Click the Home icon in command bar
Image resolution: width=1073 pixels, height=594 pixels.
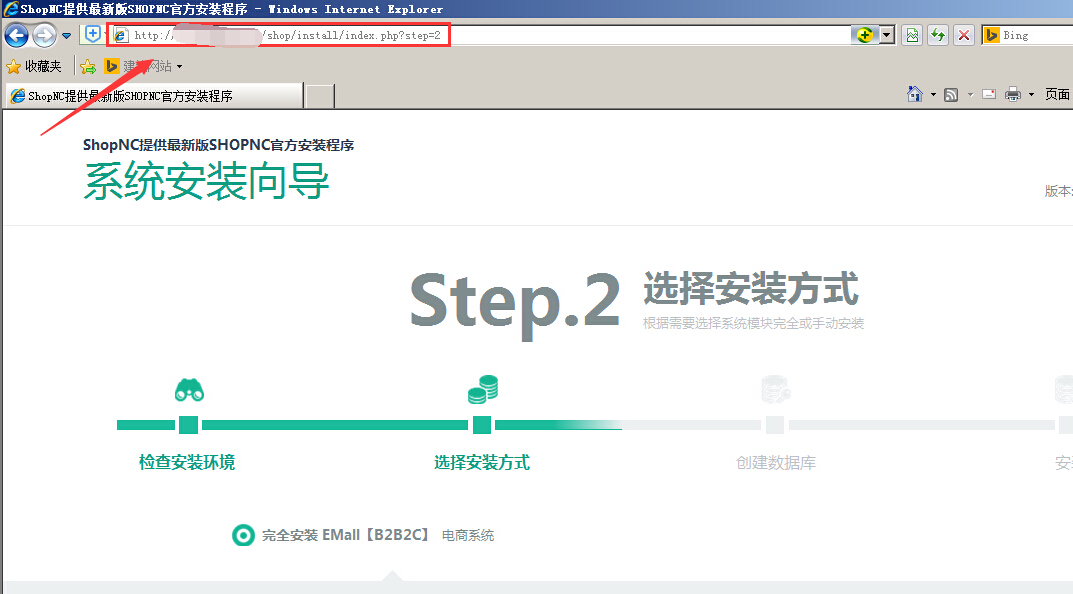coord(915,94)
